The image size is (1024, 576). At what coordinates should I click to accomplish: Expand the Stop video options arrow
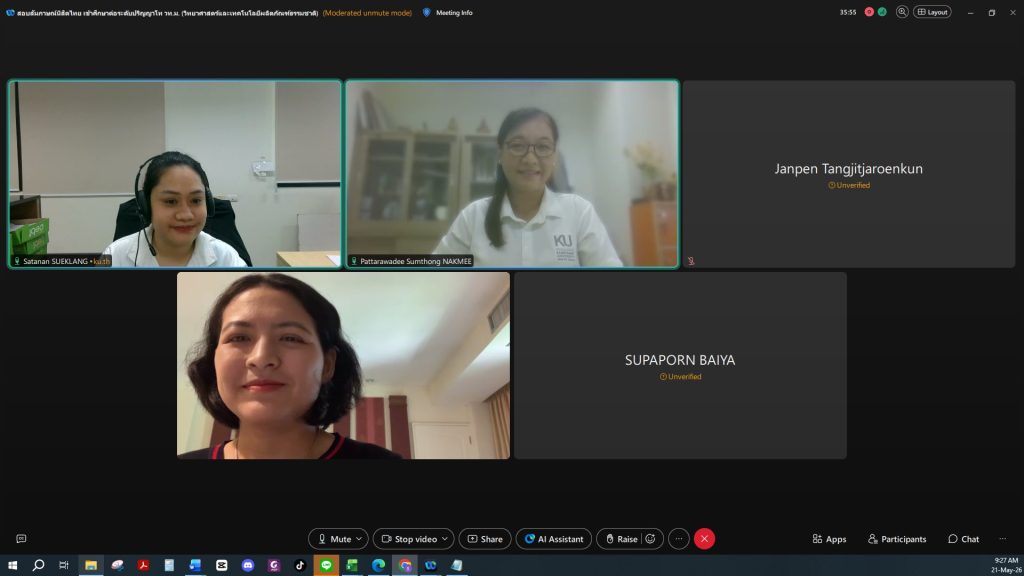445,539
